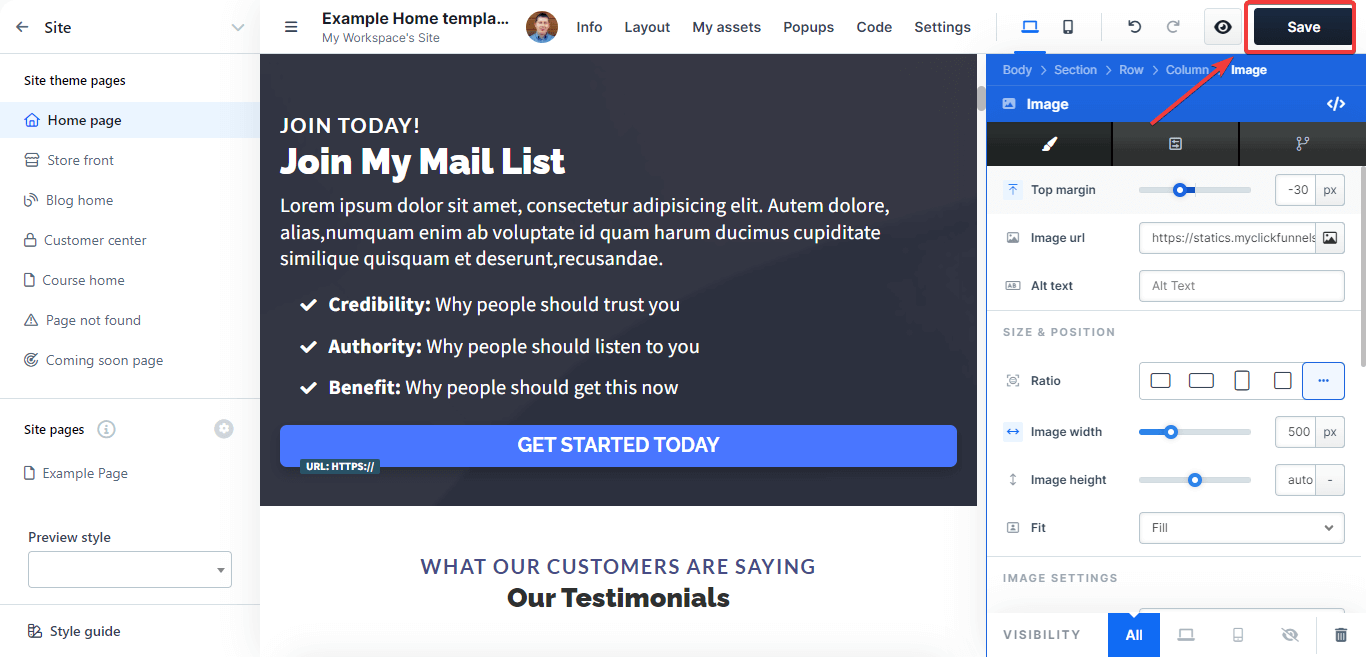Screen dimensions: 1366x657
Task: Switch to the Settings menu
Action: tap(941, 27)
